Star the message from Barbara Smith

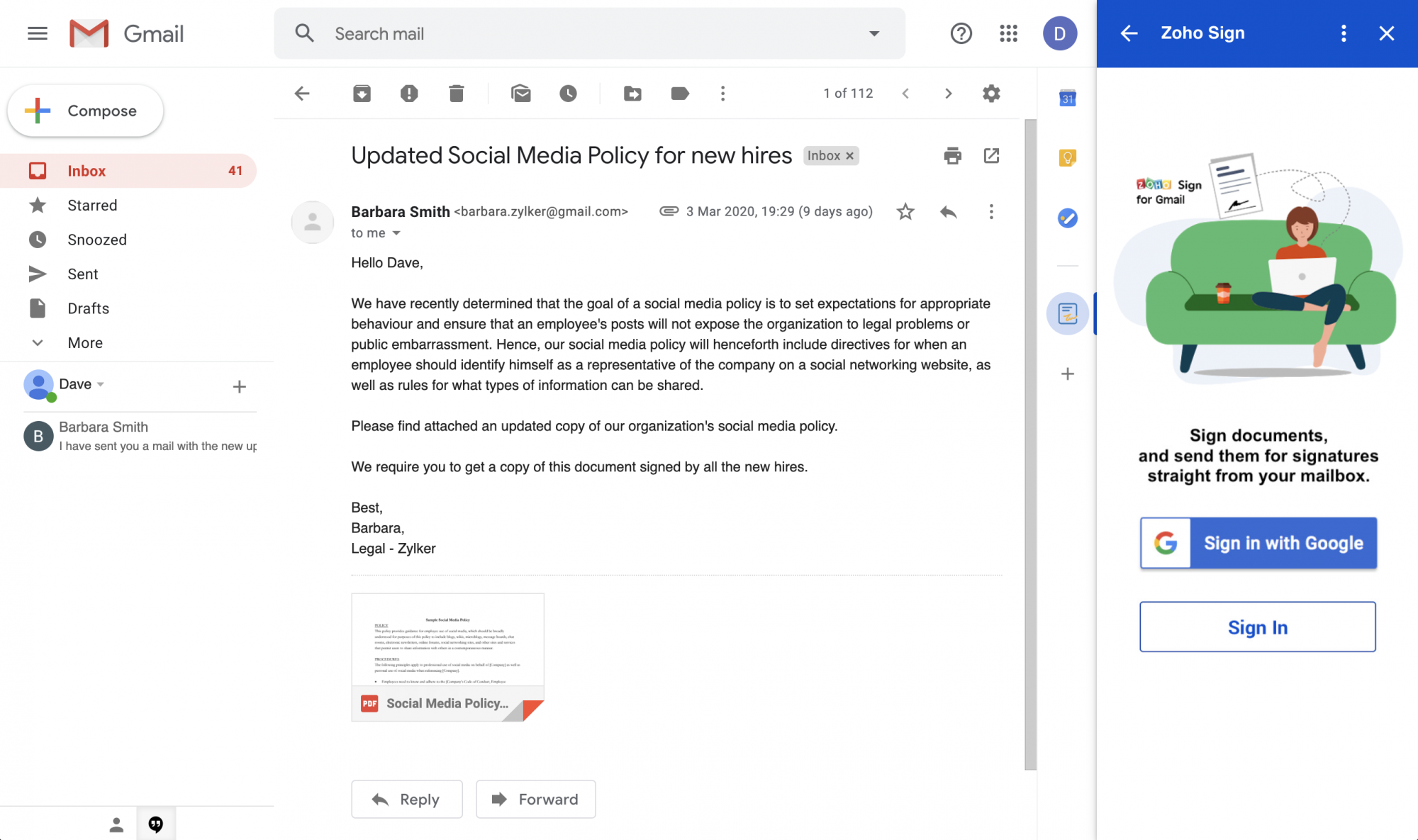(x=905, y=212)
